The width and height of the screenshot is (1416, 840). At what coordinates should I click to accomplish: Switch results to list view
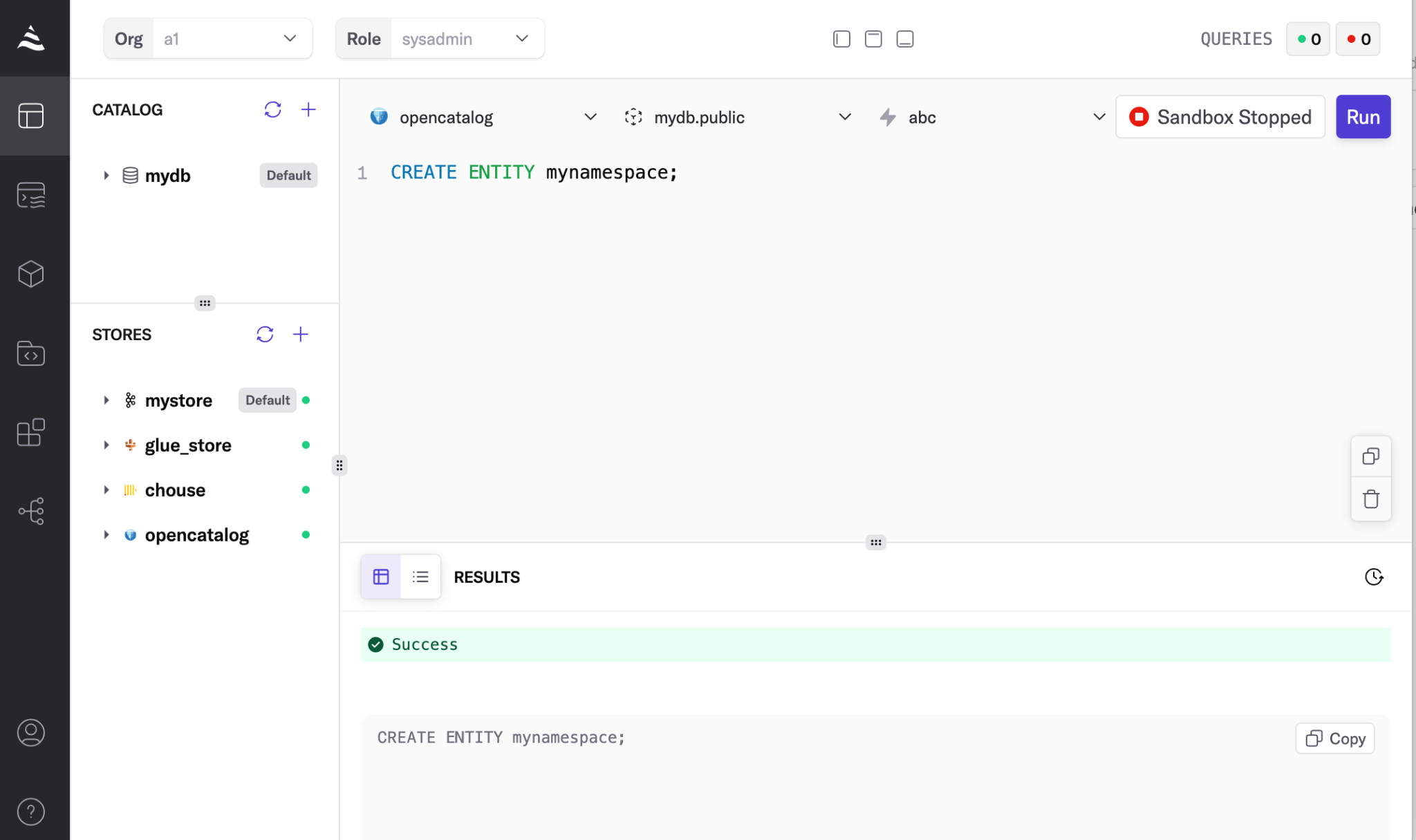(x=420, y=577)
